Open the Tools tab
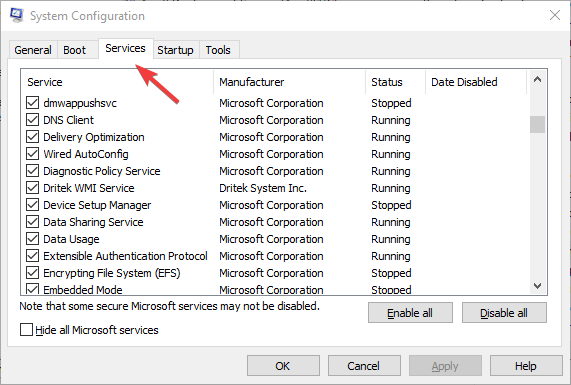The width and height of the screenshot is (571, 385). click(218, 50)
